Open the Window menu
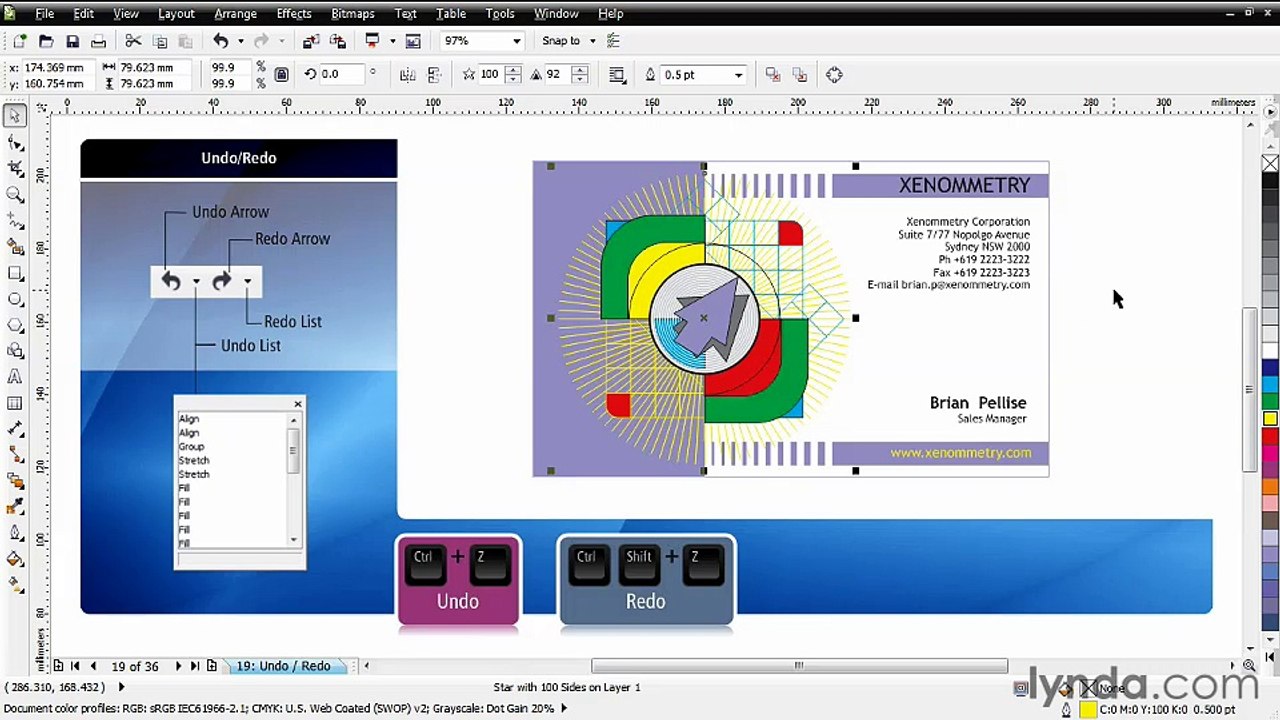 pos(556,14)
